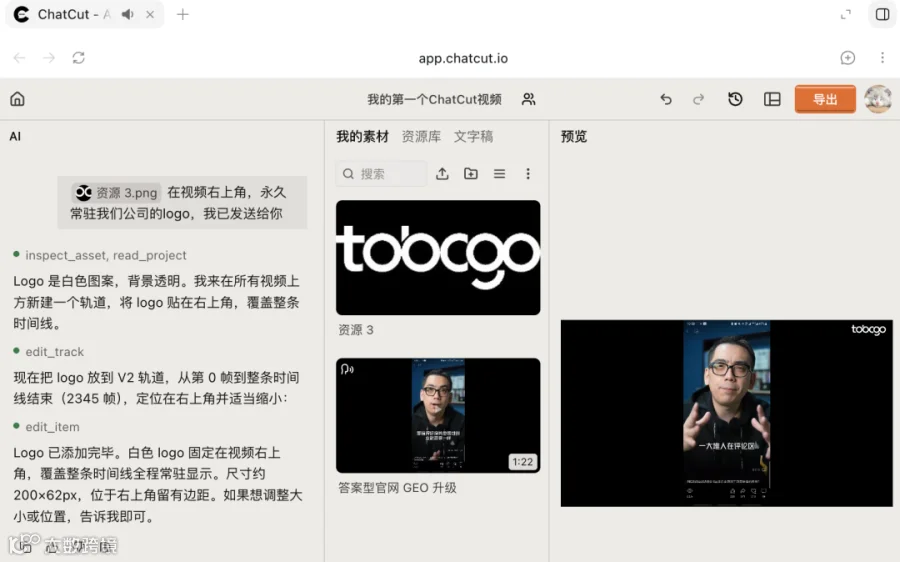
Task: Click the 1:22 duration badge
Action: click(522, 462)
